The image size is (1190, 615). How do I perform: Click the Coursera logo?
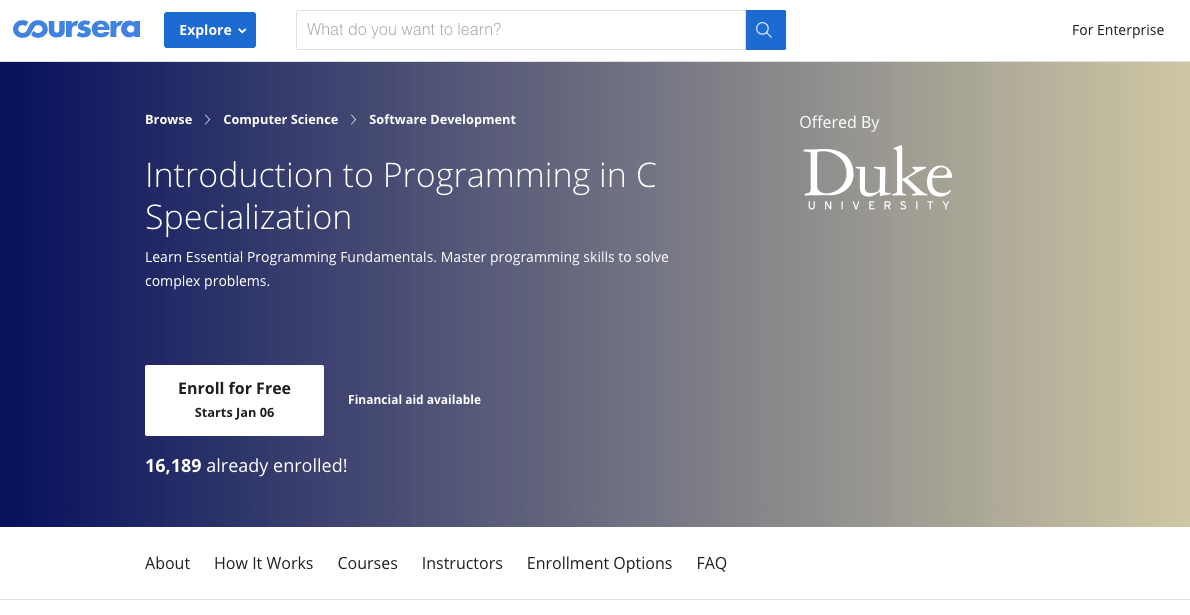pyautogui.click(x=76, y=29)
